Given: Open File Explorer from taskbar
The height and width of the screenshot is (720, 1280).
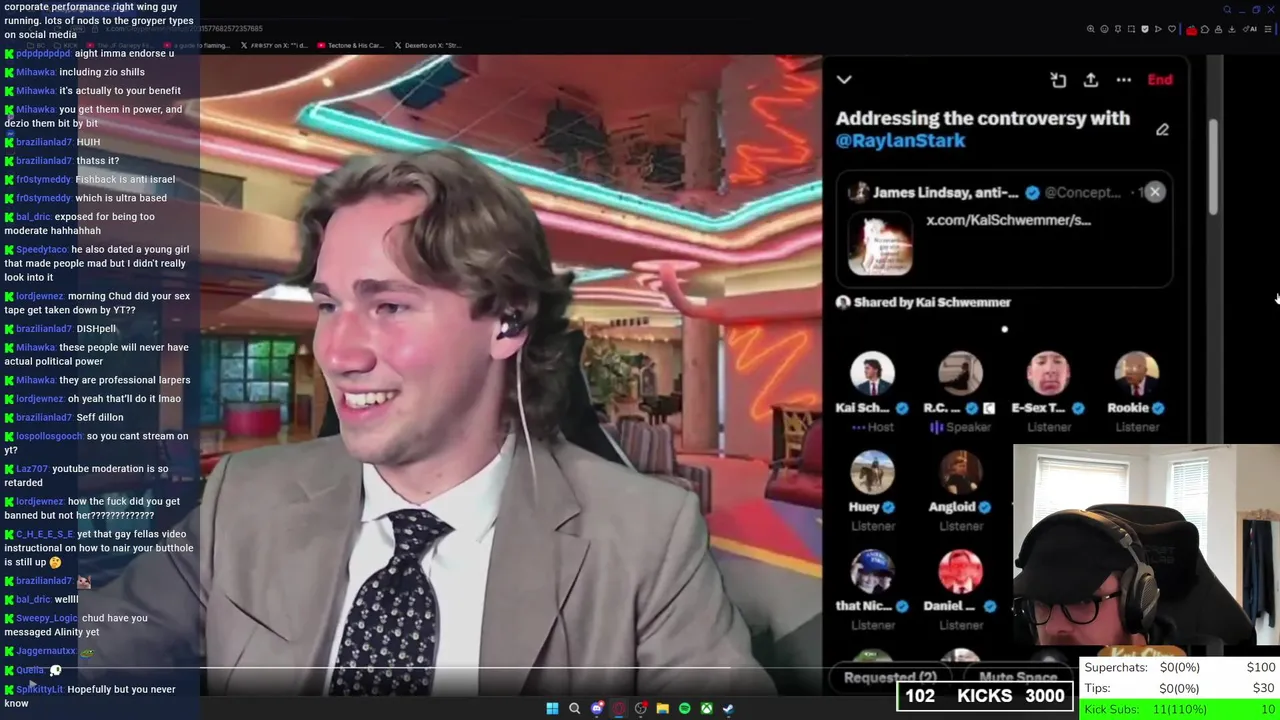Looking at the screenshot, I should coord(662,708).
